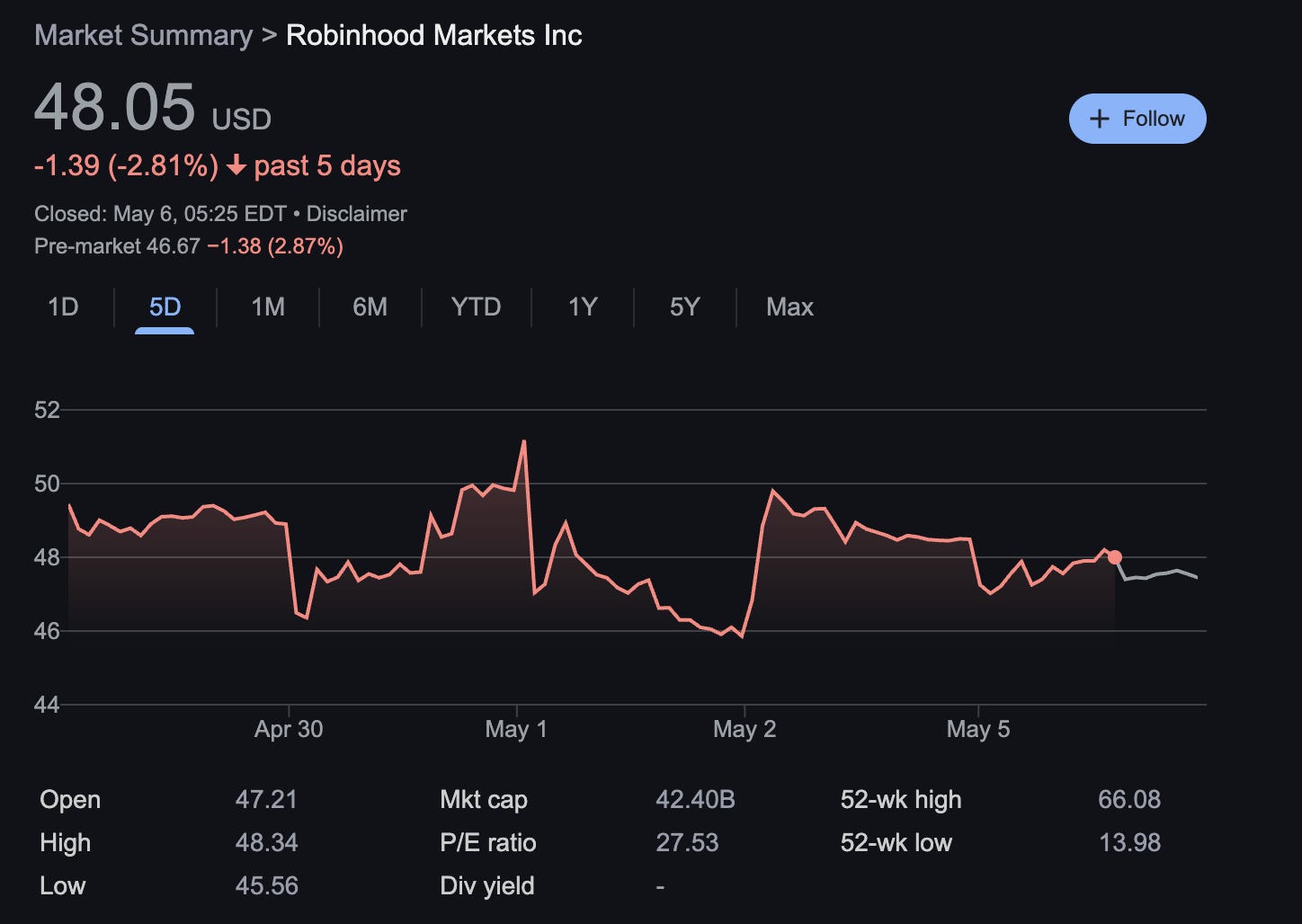1302x924 pixels.
Task: Click the 52-wk high value 66.08
Action: pos(1129,800)
